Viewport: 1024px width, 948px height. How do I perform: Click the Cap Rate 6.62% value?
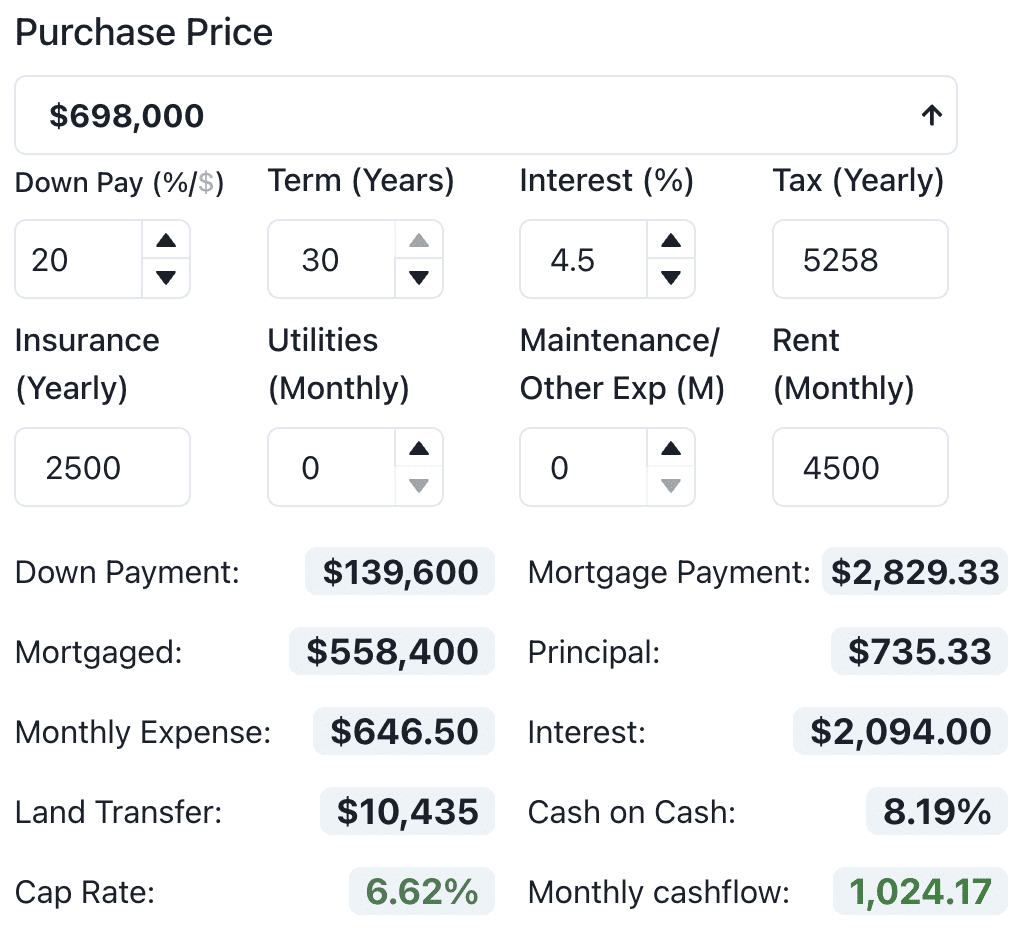click(x=421, y=891)
